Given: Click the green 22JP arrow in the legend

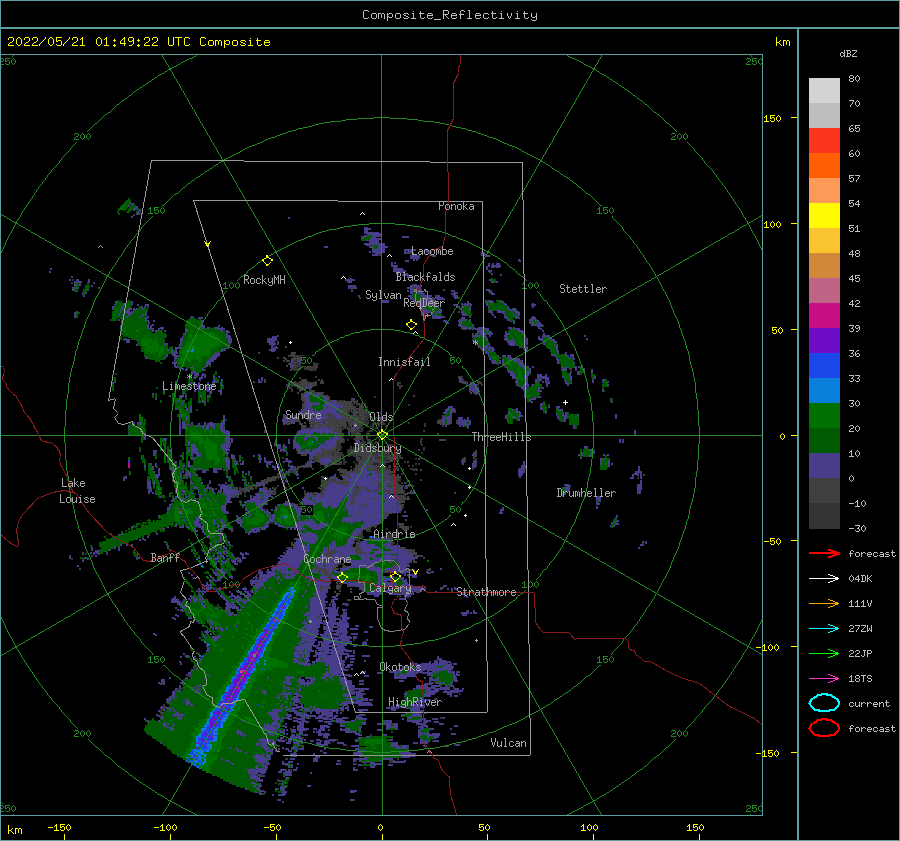Looking at the screenshot, I should [x=824, y=653].
